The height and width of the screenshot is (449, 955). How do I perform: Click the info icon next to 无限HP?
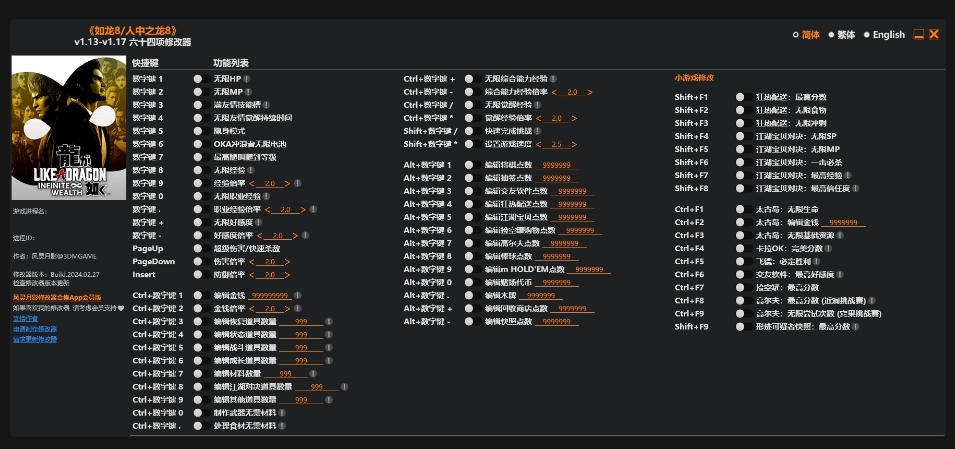[x=247, y=79]
